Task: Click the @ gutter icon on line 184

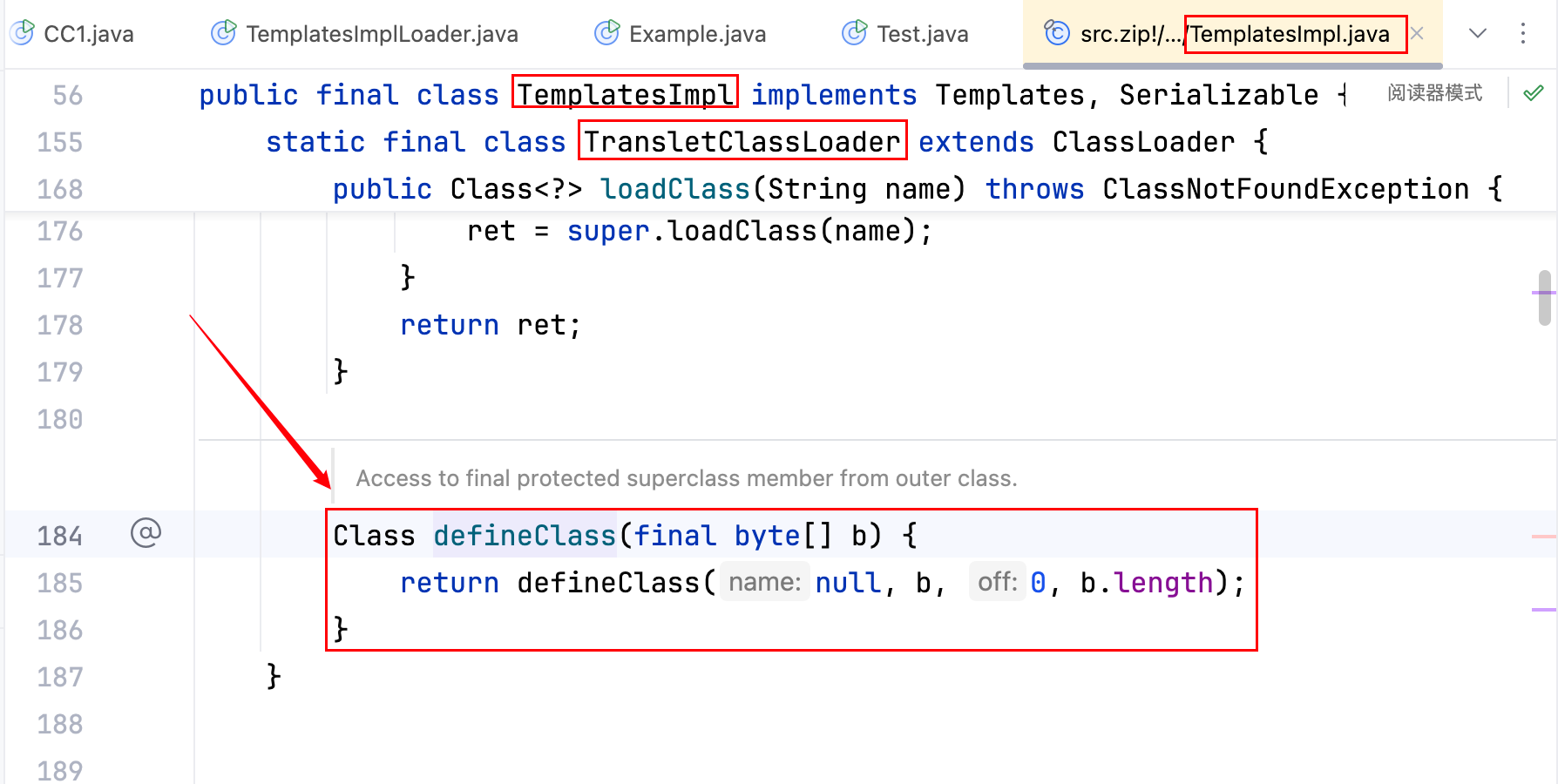Action: coord(146,533)
